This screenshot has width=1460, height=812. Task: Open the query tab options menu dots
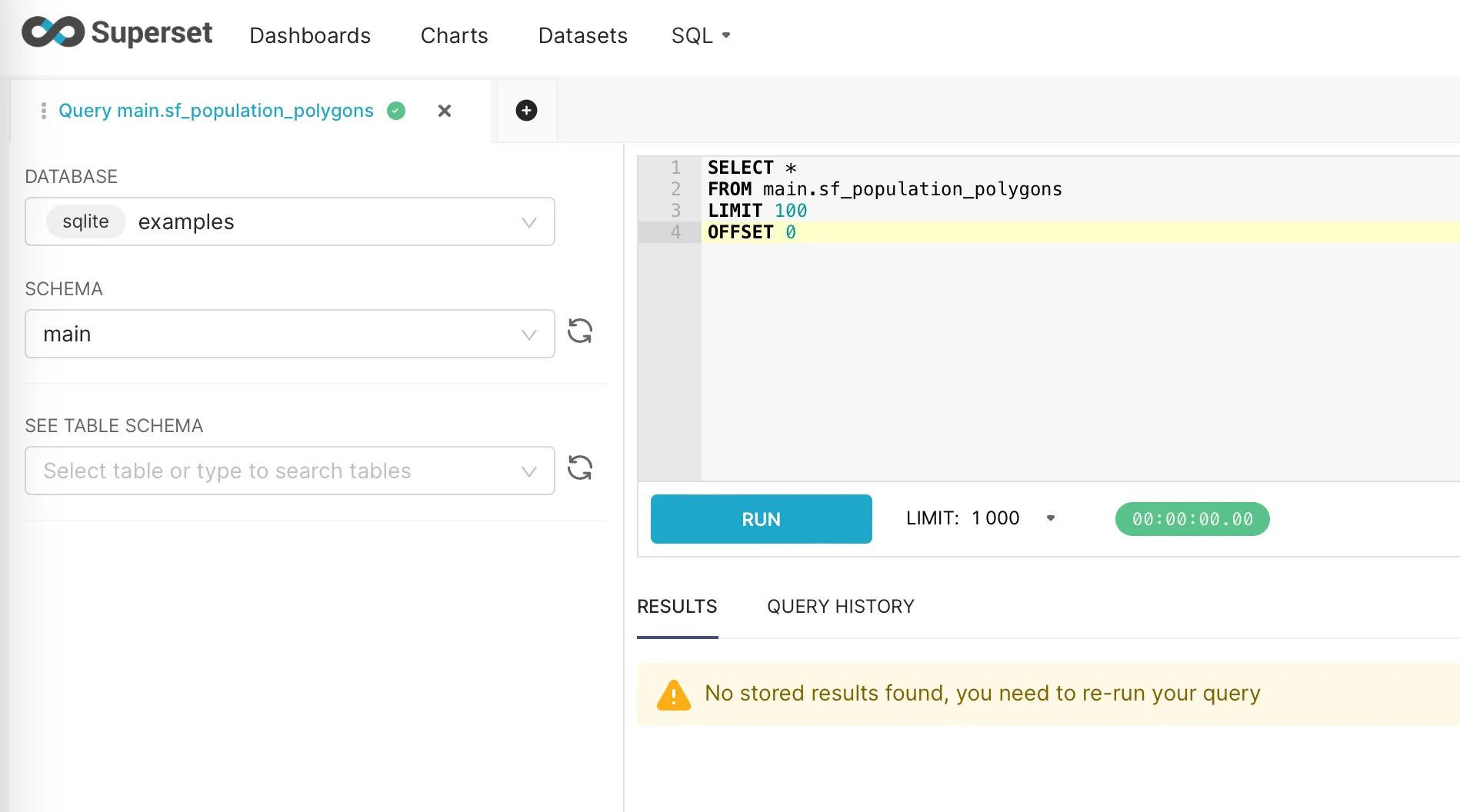click(x=43, y=111)
